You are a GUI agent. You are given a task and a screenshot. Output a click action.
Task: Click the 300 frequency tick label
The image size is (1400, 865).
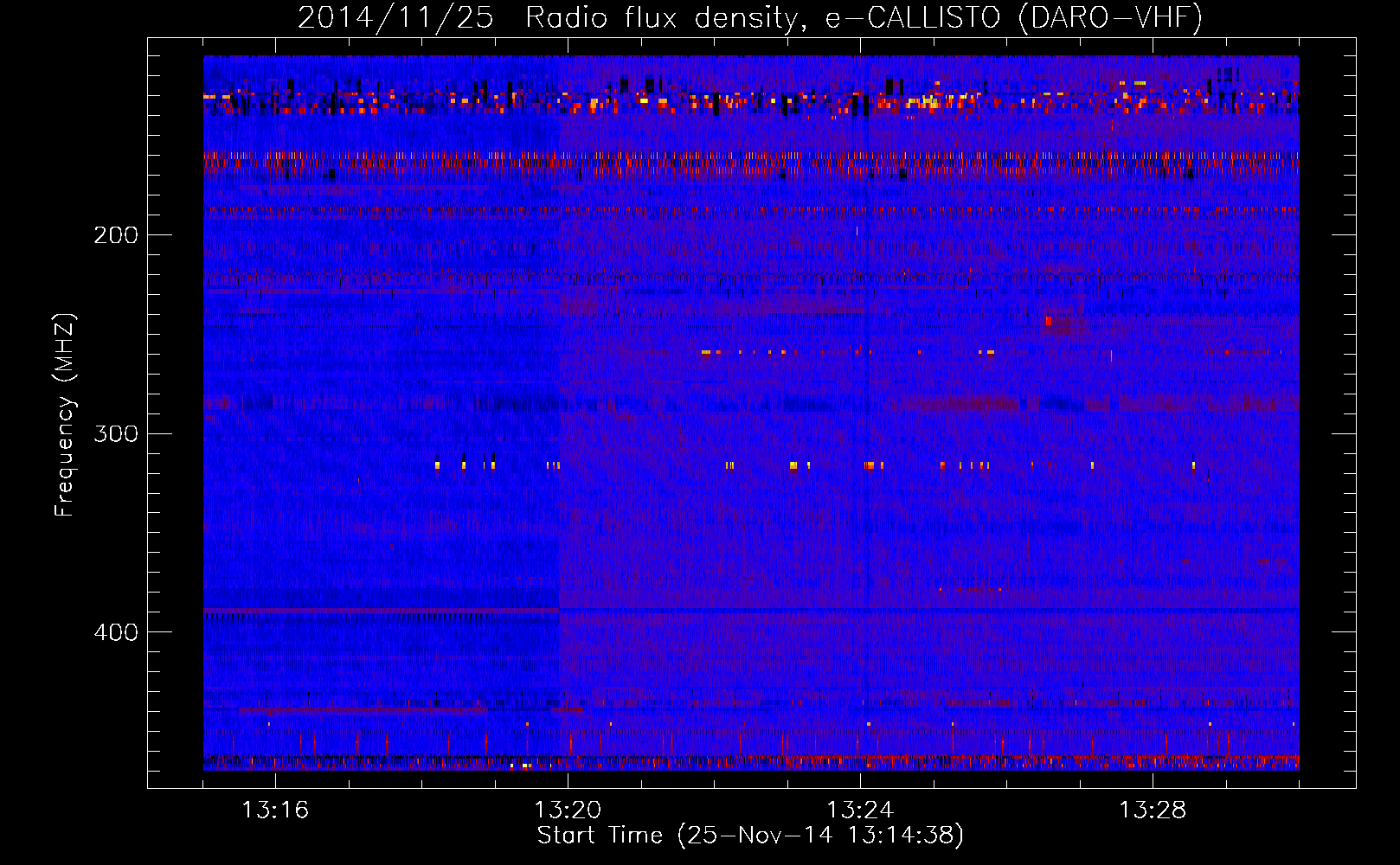116,433
